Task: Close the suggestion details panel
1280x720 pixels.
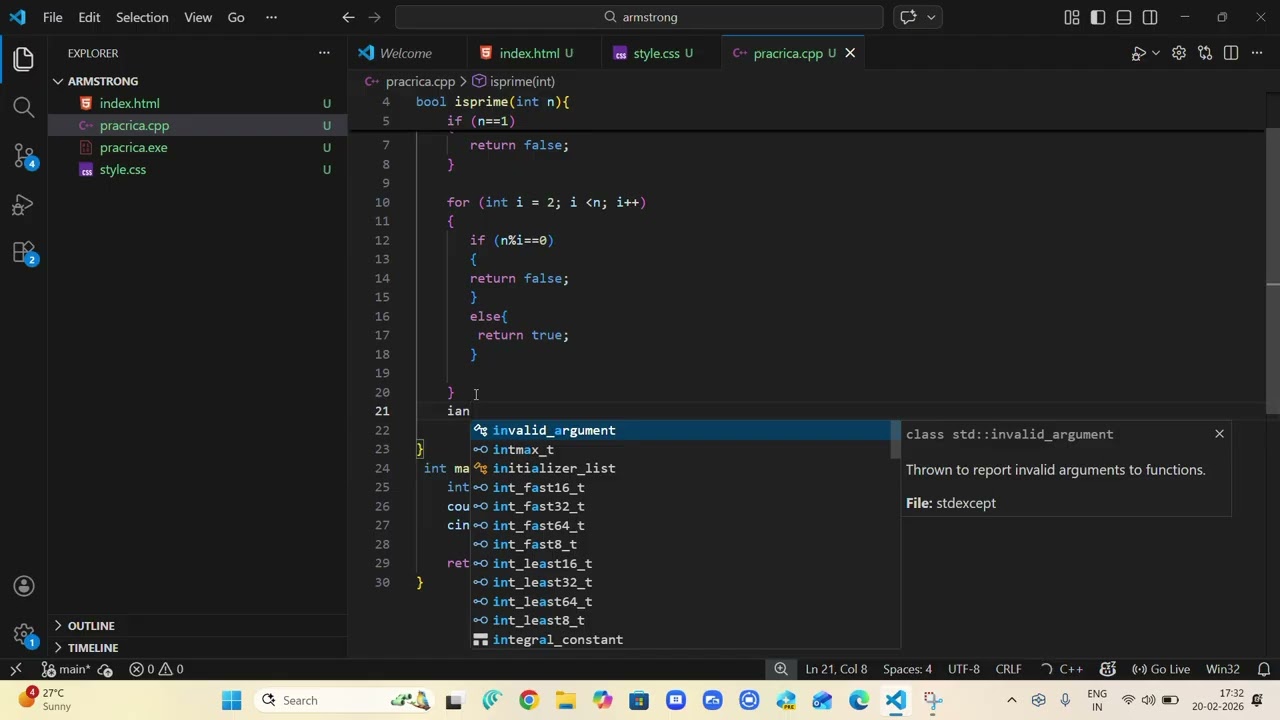Action: point(1219,433)
